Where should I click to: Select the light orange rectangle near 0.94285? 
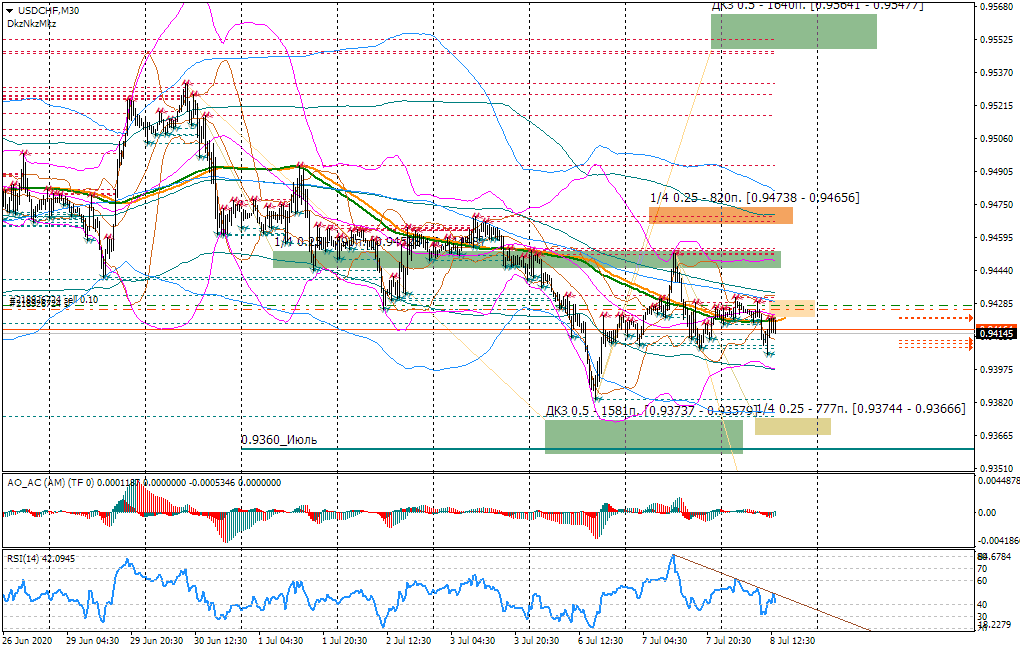(792, 308)
